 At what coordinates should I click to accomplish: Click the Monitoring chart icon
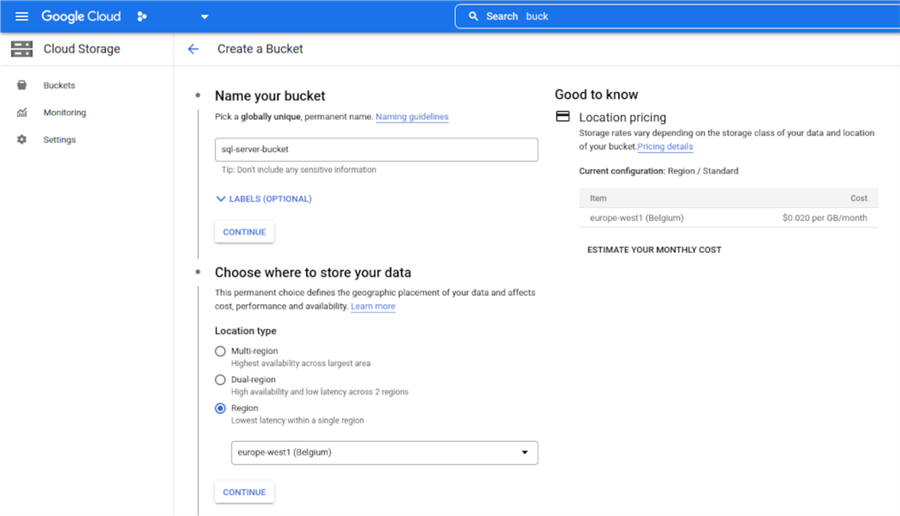[x=22, y=112]
